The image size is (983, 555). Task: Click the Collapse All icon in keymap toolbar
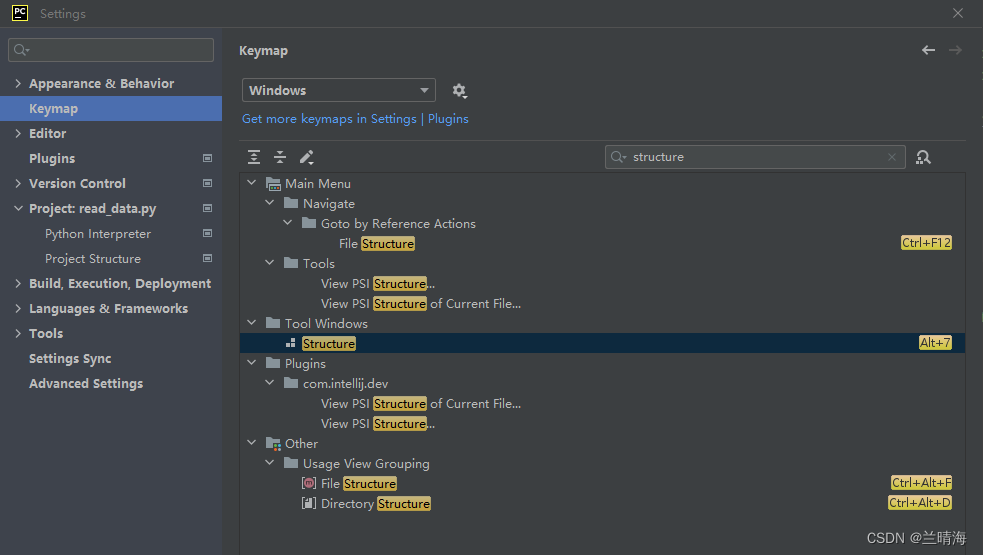(280, 157)
